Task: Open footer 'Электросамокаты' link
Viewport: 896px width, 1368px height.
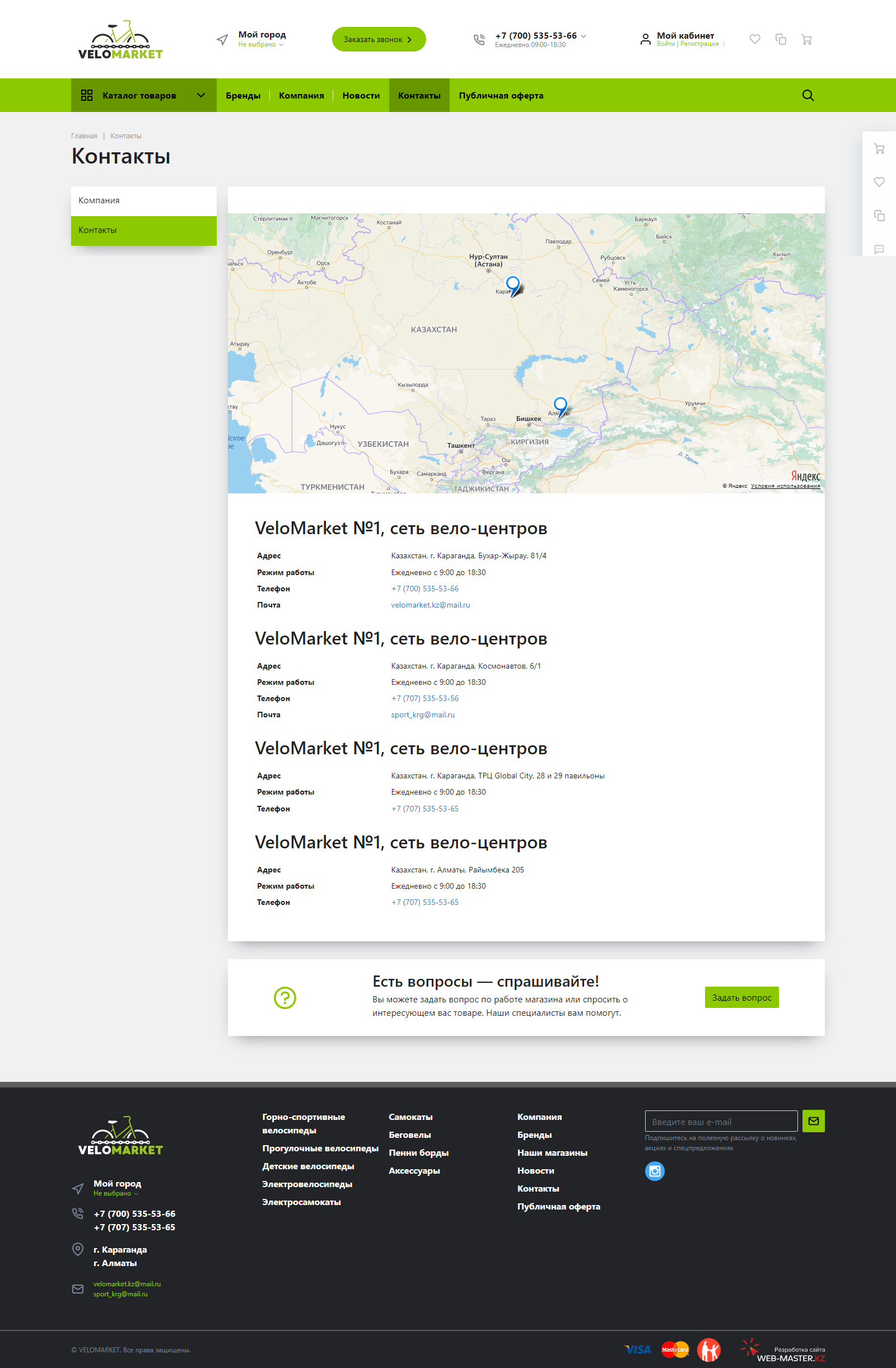Action: (301, 1202)
